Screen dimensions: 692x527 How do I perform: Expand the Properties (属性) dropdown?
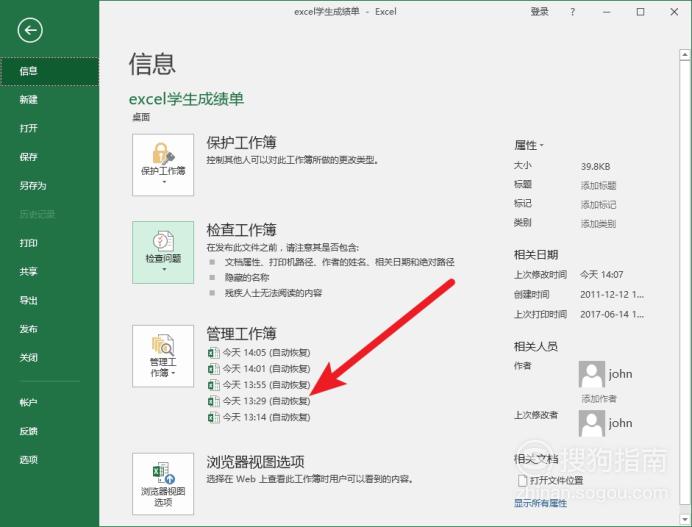pyautogui.click(x=529, y=145)
